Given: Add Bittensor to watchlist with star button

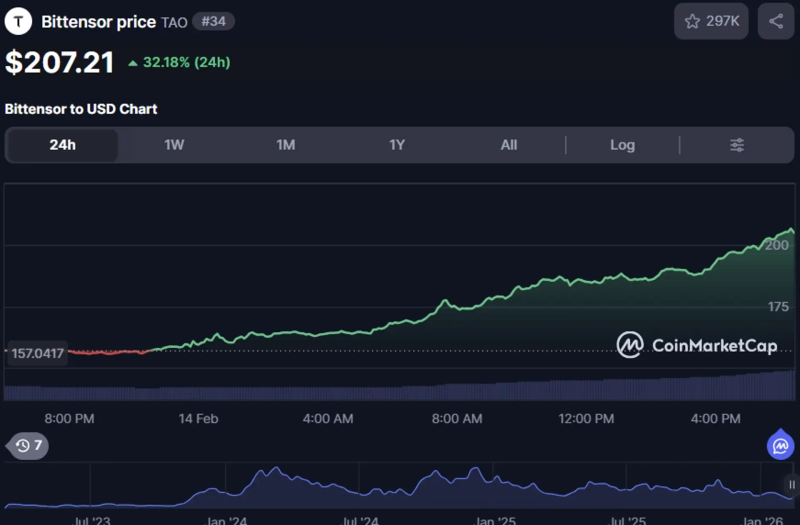Looking at the screenshot, I should click(711, 21).
